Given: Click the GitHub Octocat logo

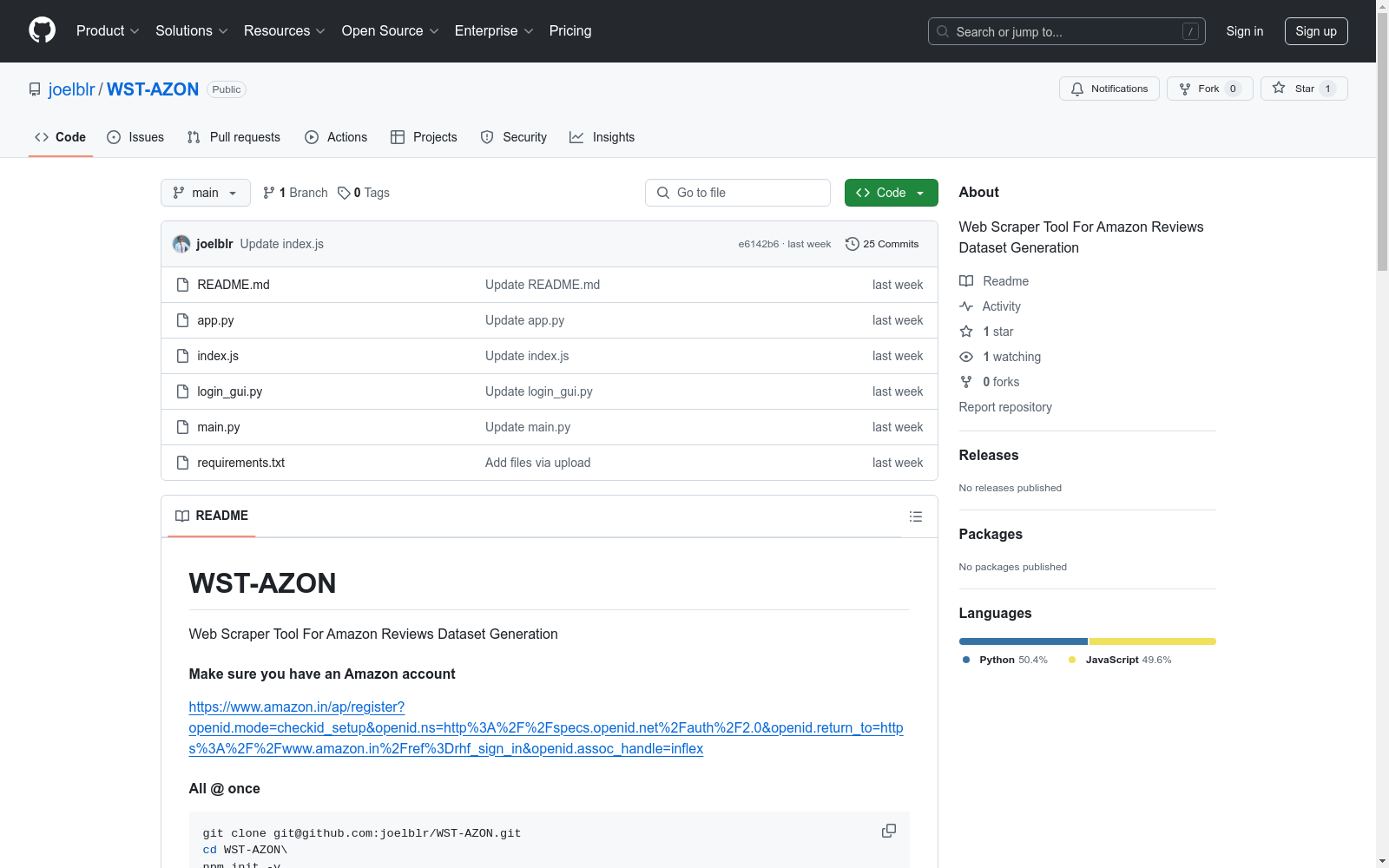Looking at the screenshot, I should click(x=42, y=30).
